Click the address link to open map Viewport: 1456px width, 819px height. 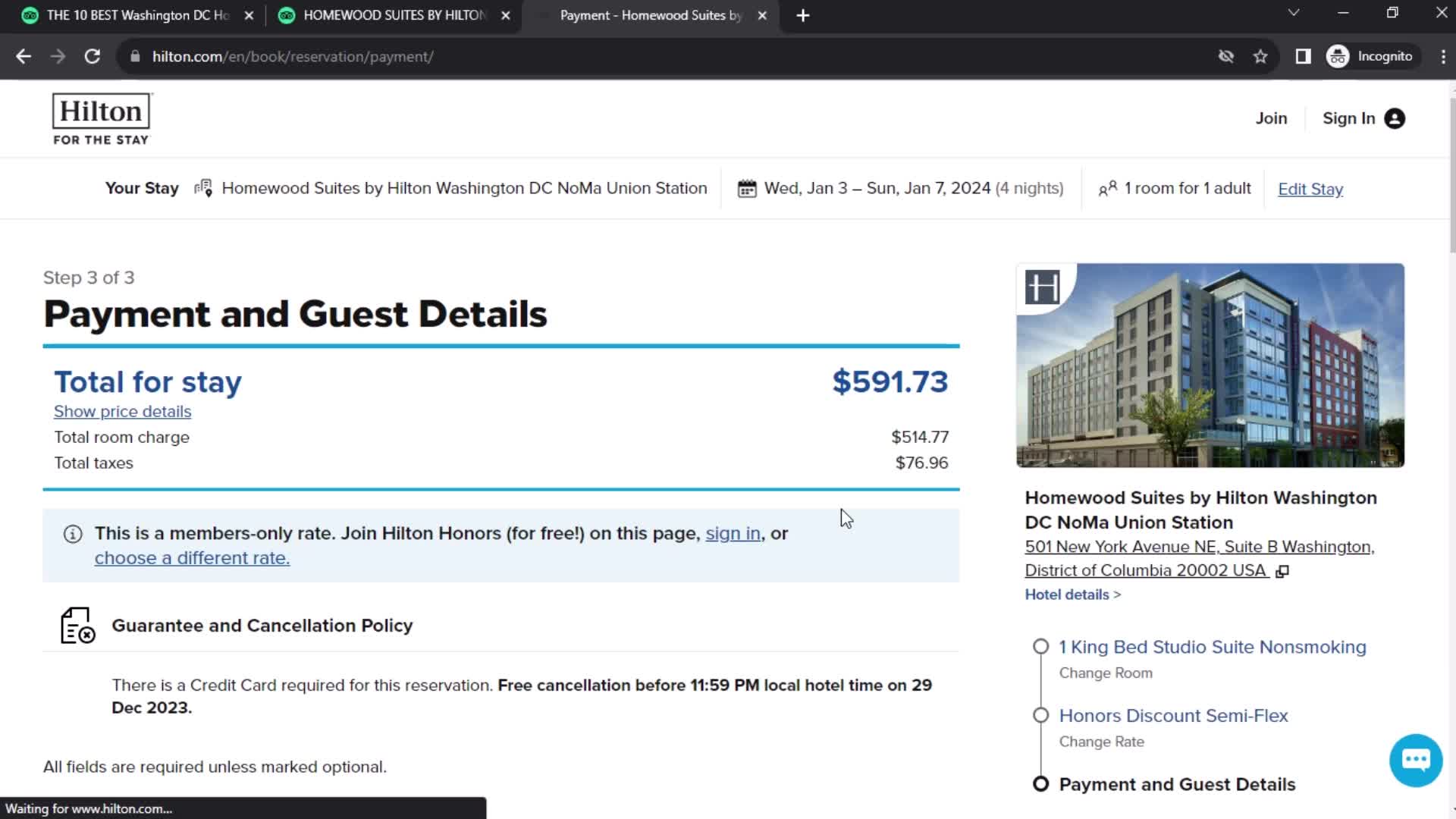coord(1199,558)
